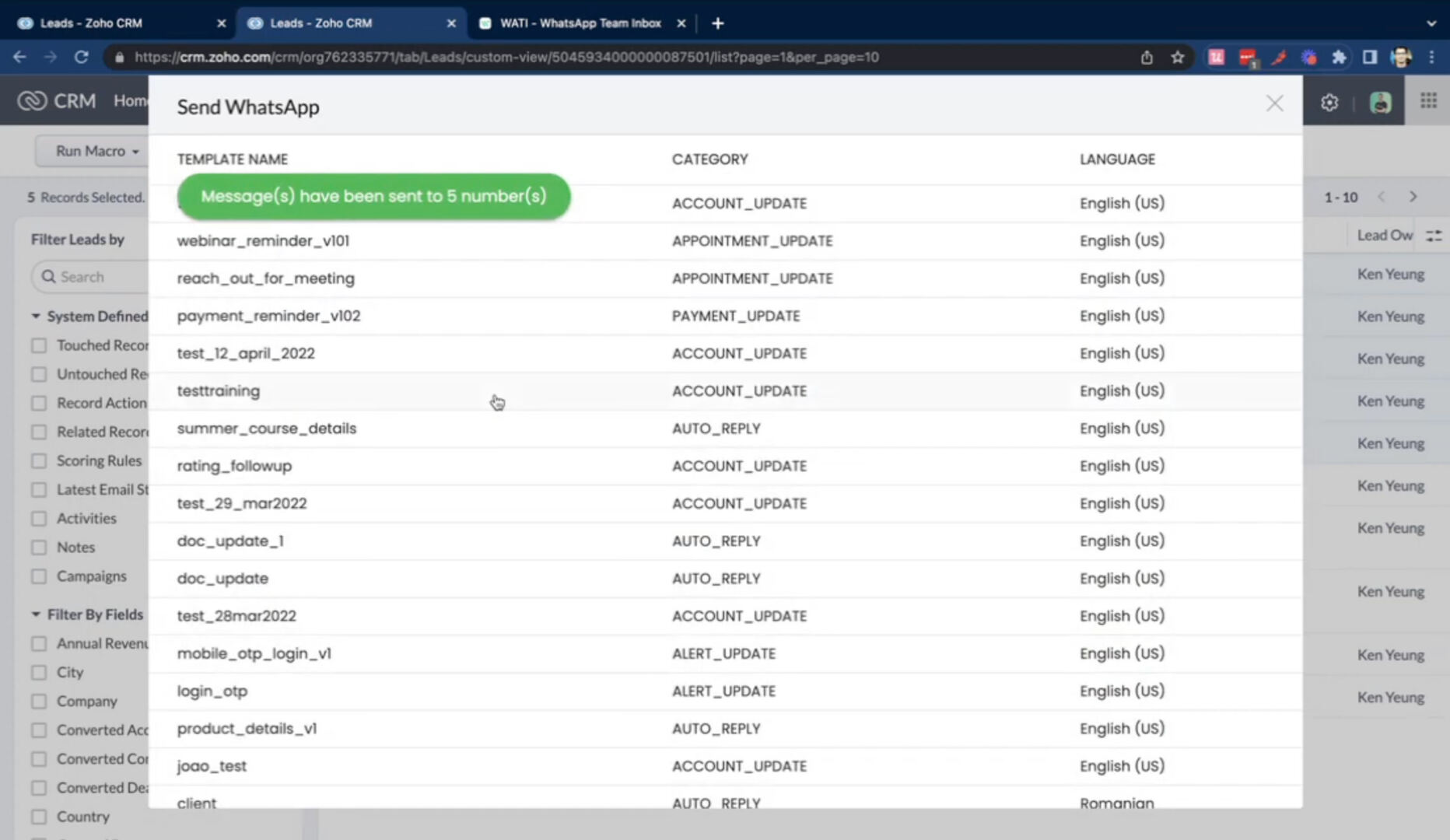This screenshot has height=840, width=1450.
Task: Check the Notes filter
Action: 39,548
